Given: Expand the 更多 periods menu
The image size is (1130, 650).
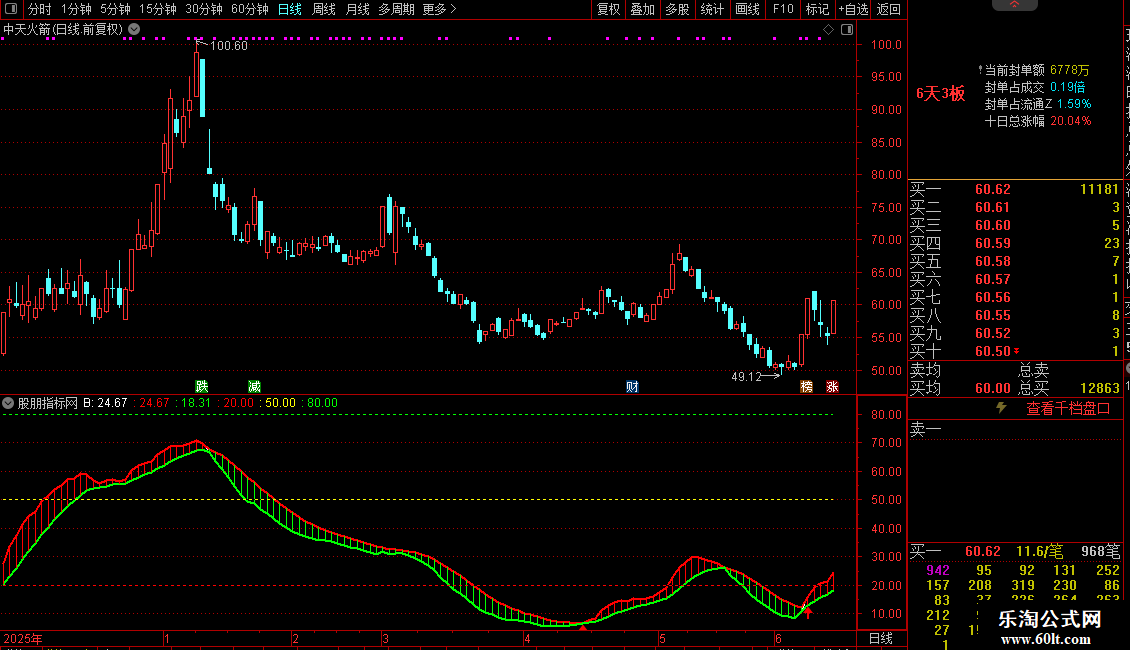Looking at the screenshot, I should point(439,9).
